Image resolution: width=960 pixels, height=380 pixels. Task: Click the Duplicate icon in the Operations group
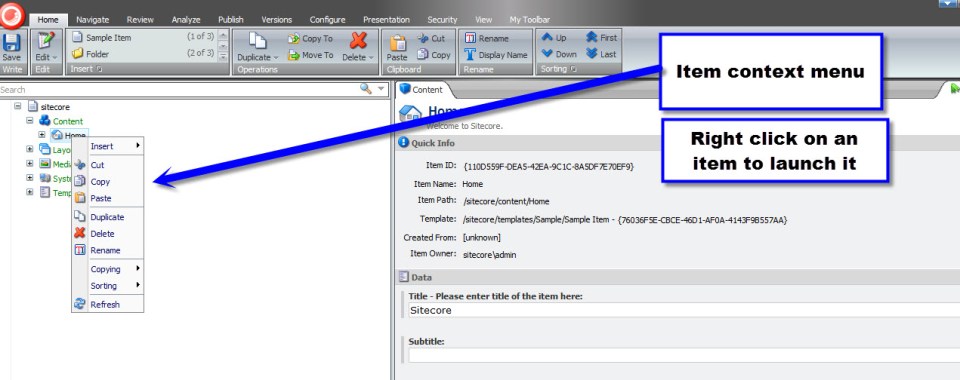tap(257, 40)
